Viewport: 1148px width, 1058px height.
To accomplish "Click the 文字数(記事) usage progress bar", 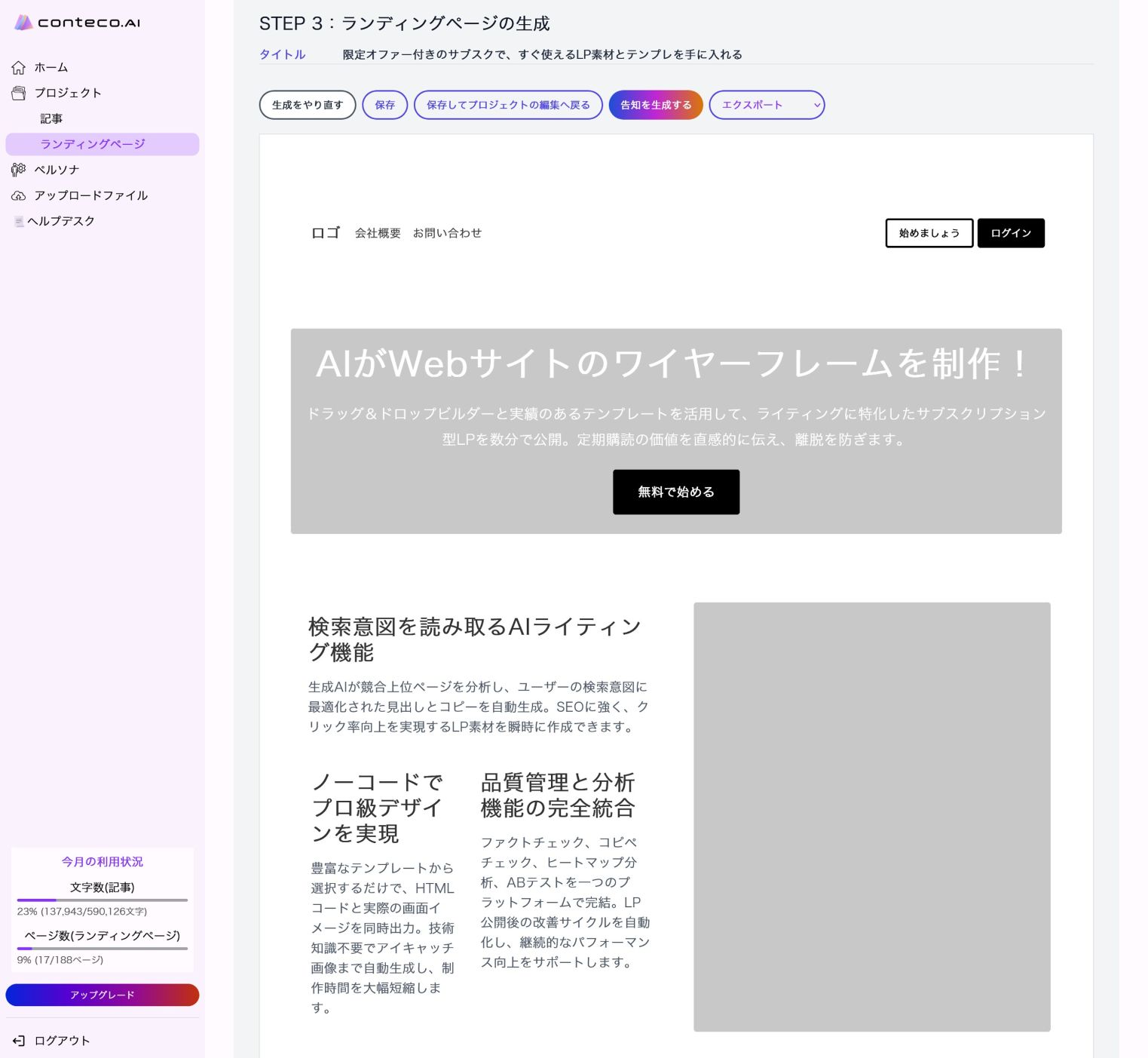I will click(103, 900).
